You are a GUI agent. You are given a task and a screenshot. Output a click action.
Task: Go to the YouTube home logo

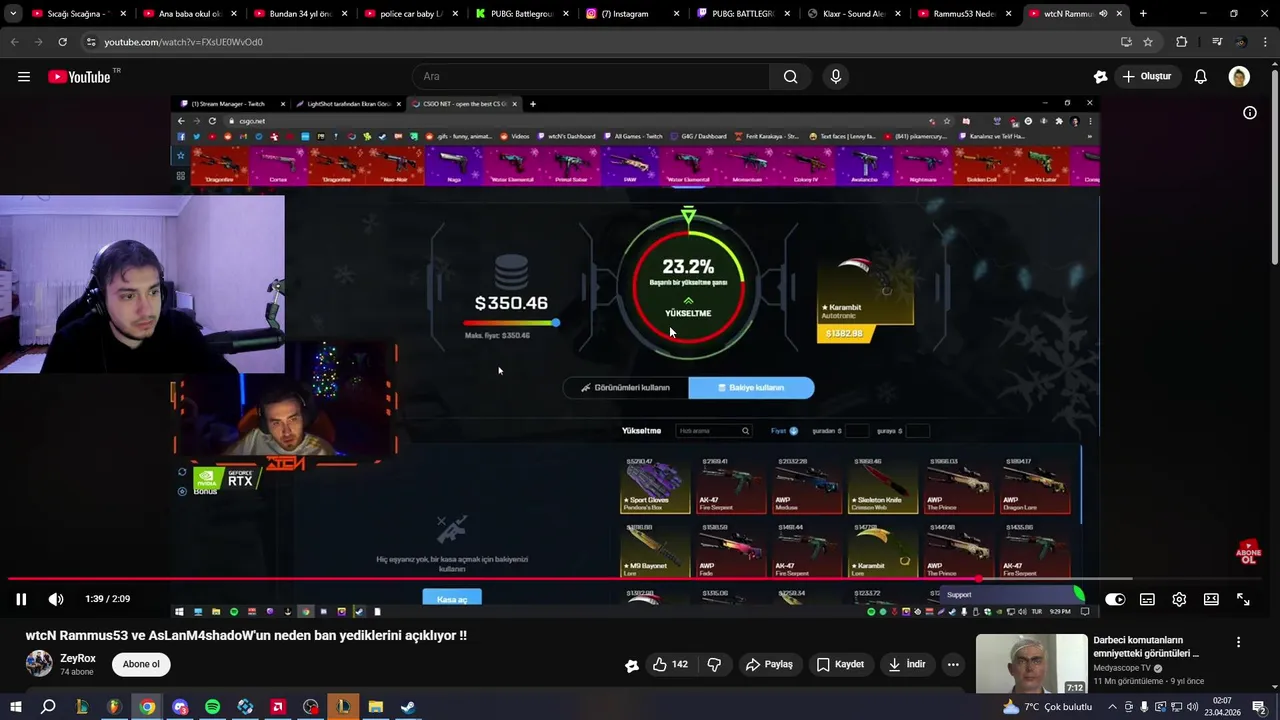pyautogui.click(x=80, y=77)
